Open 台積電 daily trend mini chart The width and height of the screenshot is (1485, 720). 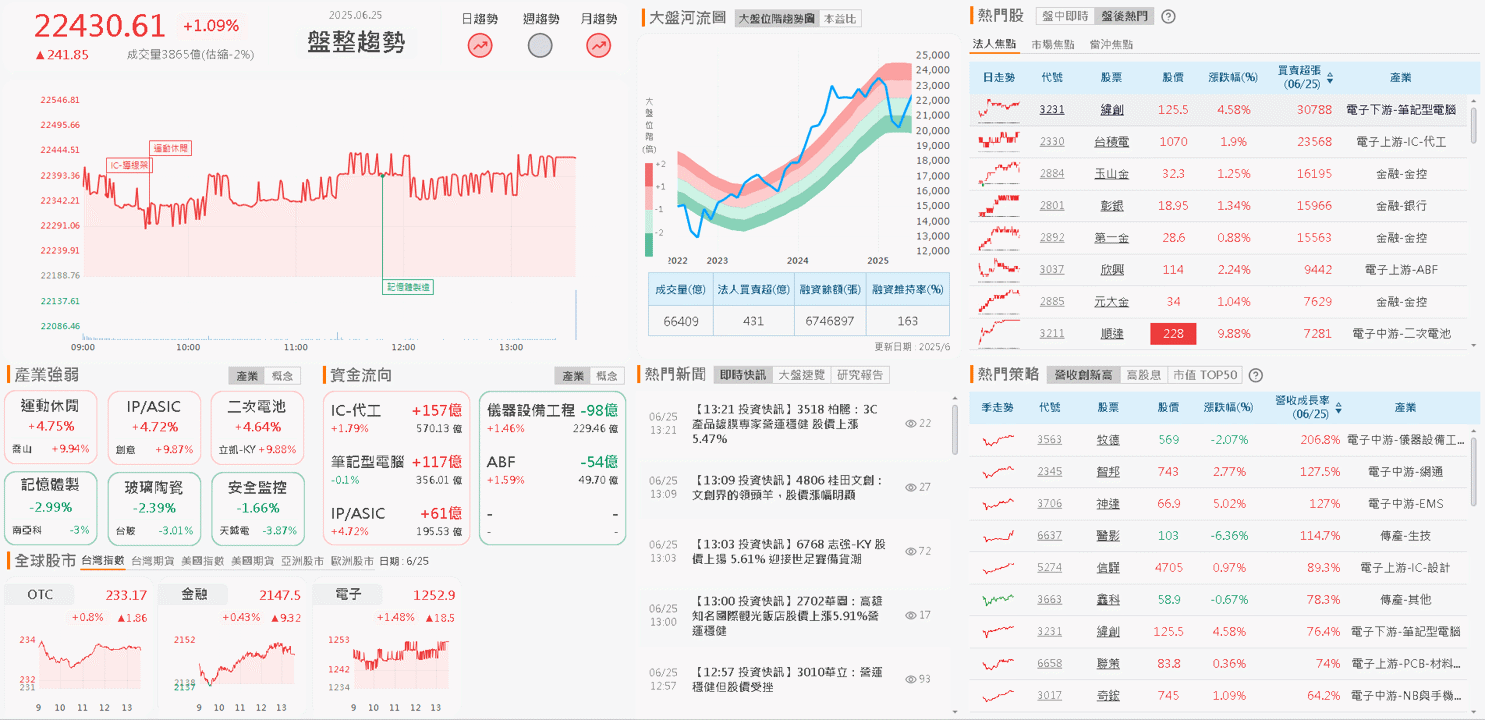point(999,141)
